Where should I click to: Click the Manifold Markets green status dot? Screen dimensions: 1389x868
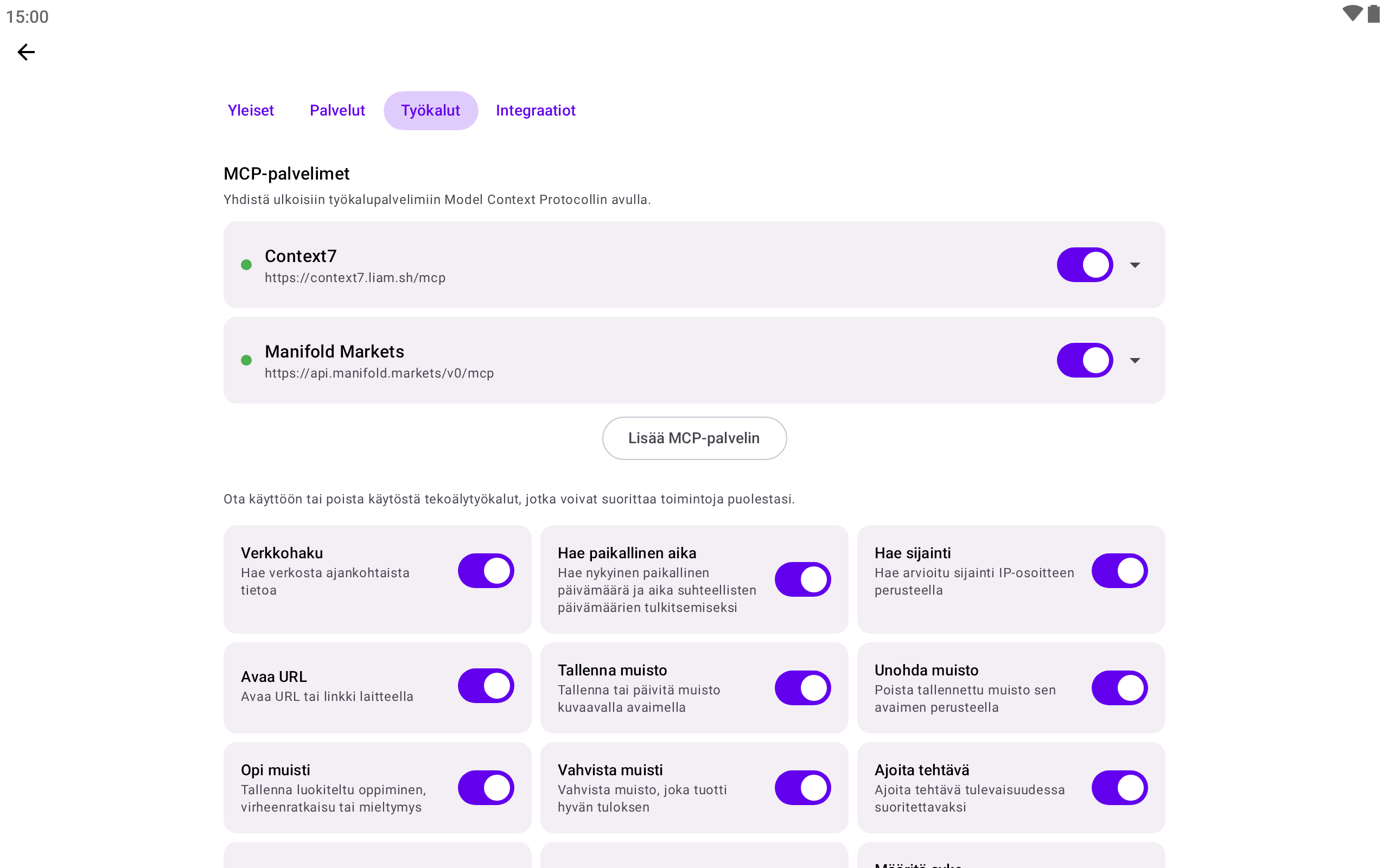(246, 360)
